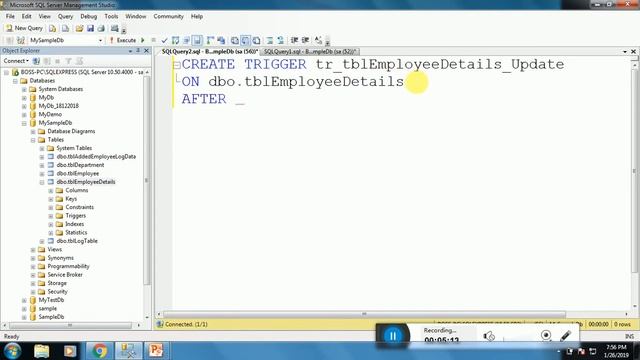This screenshot has width=640, height=360.
Task: Switch to the SQLQuery1.sql tab
Action: (x=310, y=51)
